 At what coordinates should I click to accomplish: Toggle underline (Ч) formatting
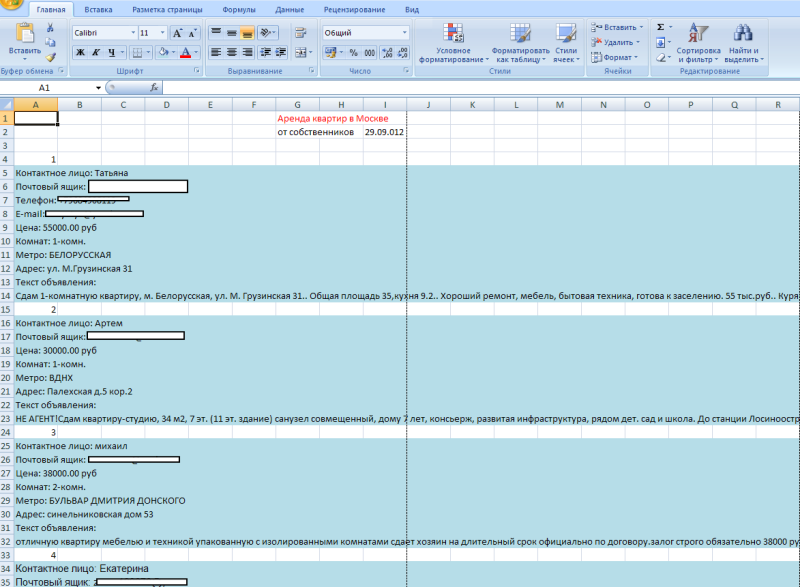point(111,52)
